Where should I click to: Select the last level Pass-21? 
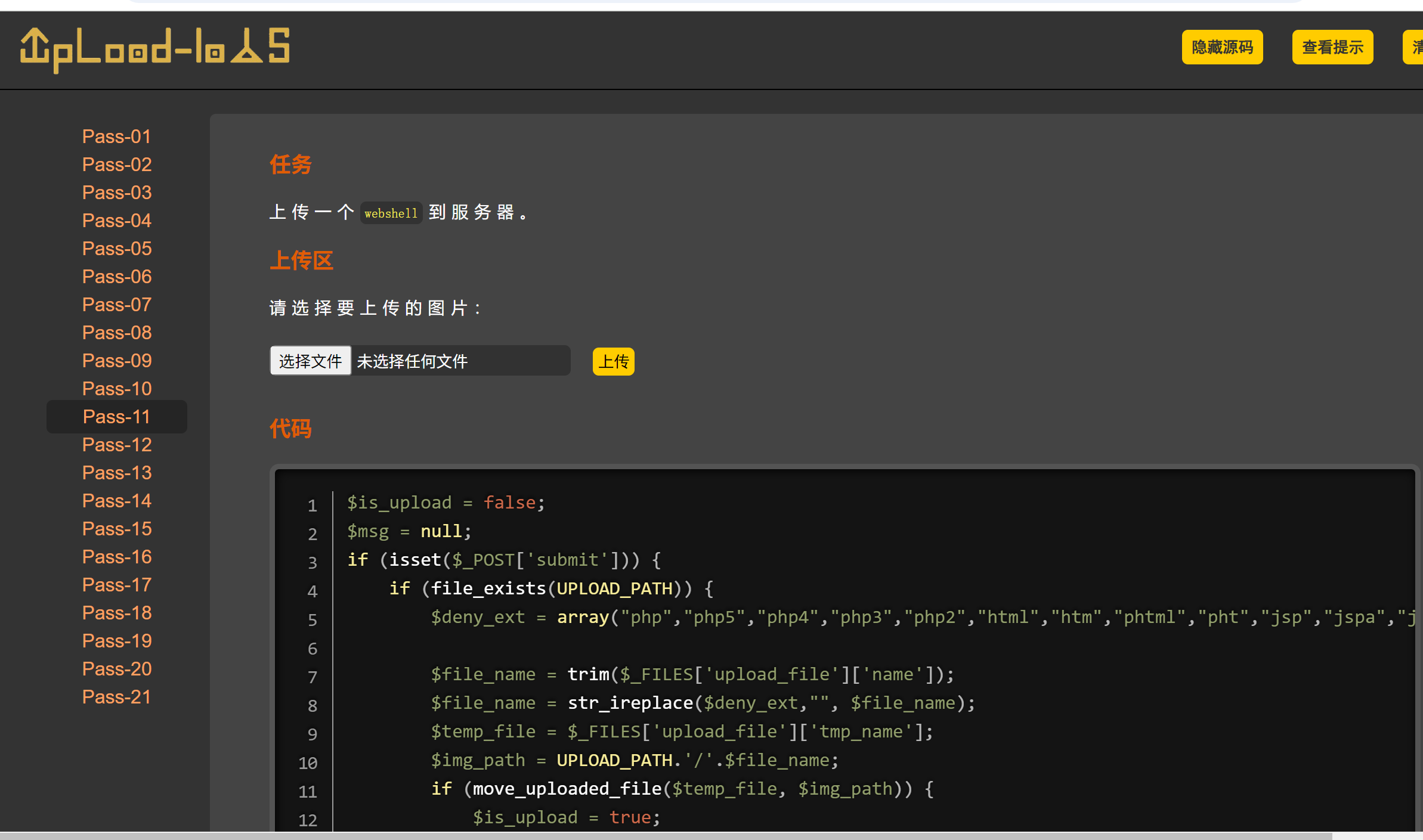[x=116, y=697]
